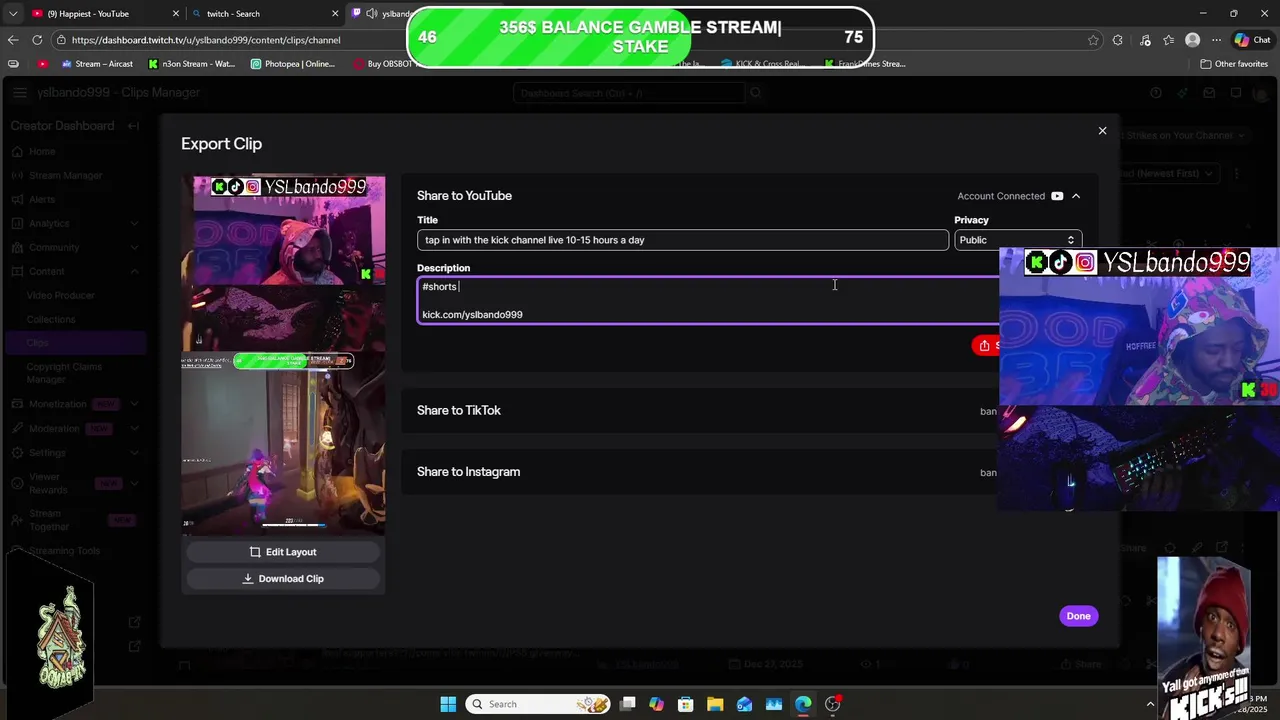Open the Twitch dashboard hamburger menu

20,93
